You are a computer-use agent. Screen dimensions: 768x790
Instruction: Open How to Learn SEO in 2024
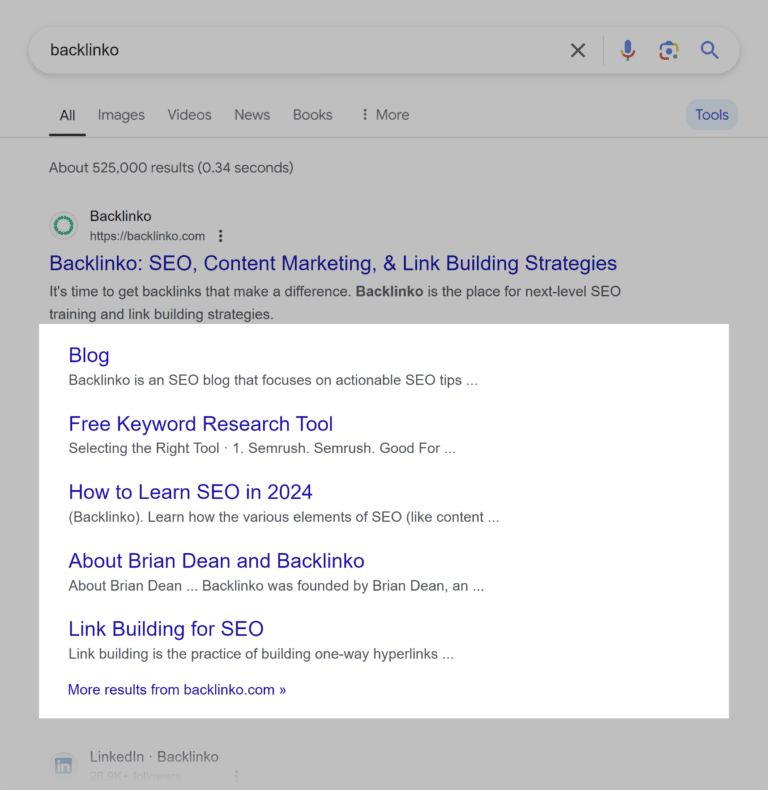click(x=190, y=492)
